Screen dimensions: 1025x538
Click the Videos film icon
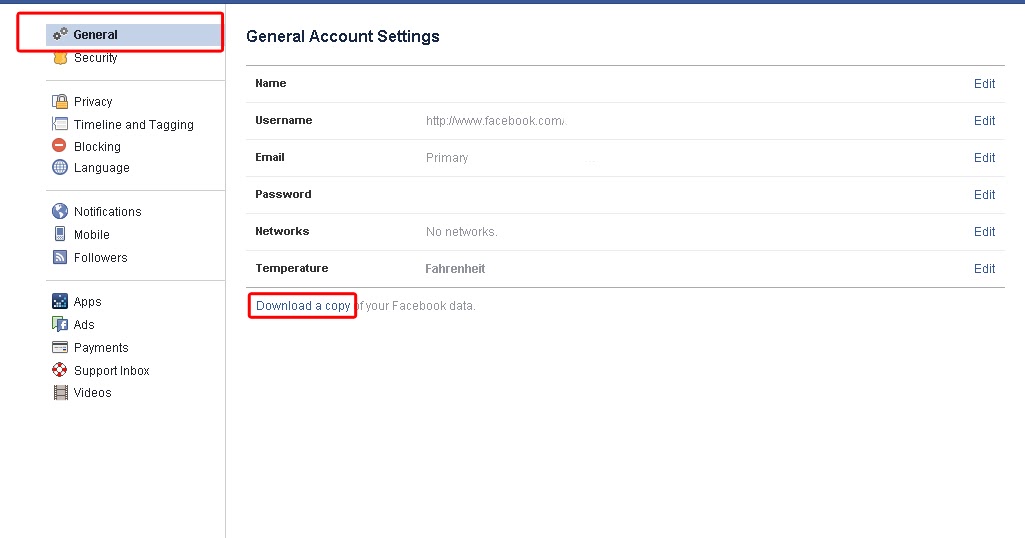click(x=60, y=393)
